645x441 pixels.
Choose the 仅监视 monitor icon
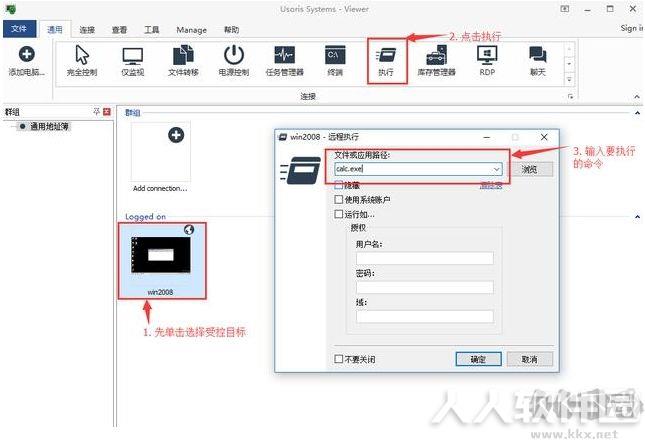(x=133, y=56)
